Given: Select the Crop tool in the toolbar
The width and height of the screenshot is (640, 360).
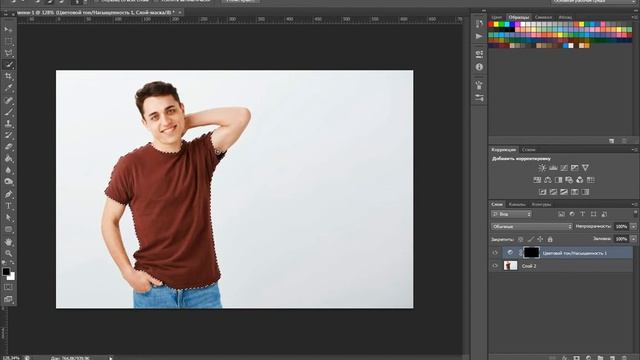Looking at the screenshot, I should click(x=8, y=76).
